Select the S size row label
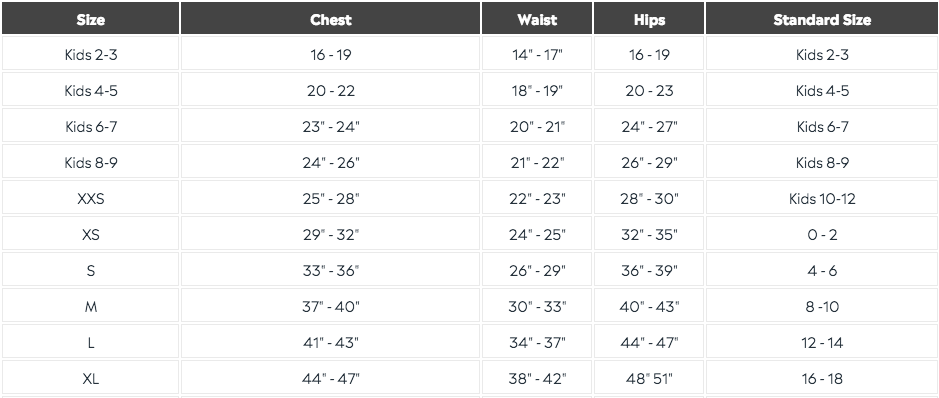Image resolution: width=939 pixels, height=398 pixels. (x=90, y=269)
